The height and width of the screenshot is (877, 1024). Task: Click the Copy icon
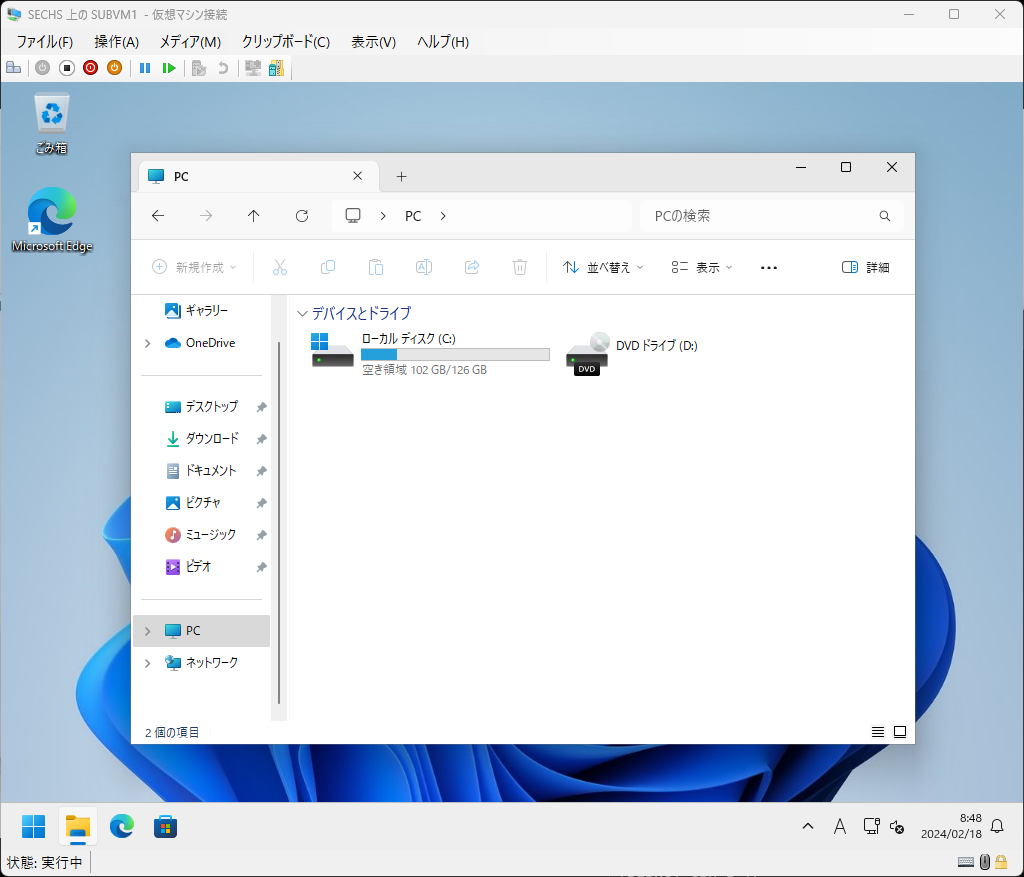(x=328, y=267)
